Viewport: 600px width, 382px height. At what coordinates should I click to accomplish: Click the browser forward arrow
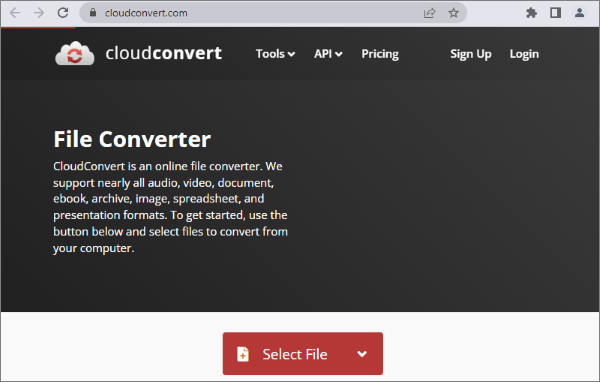coord(39,13)
